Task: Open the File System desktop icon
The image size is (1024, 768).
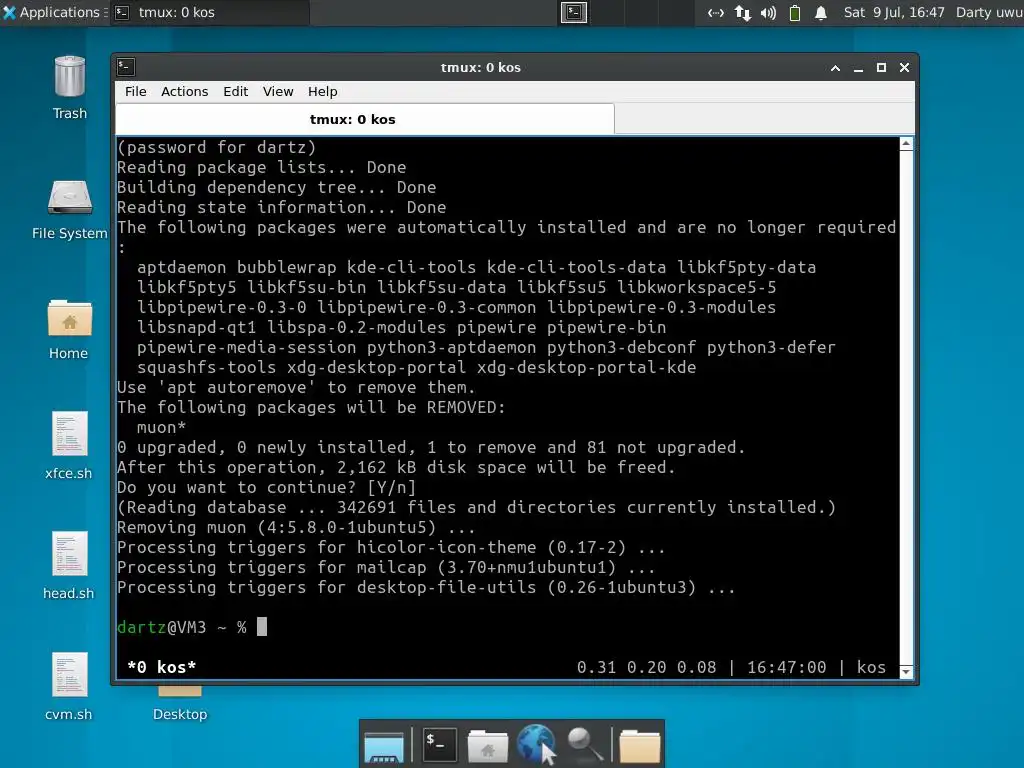Action: click(69, 198)
